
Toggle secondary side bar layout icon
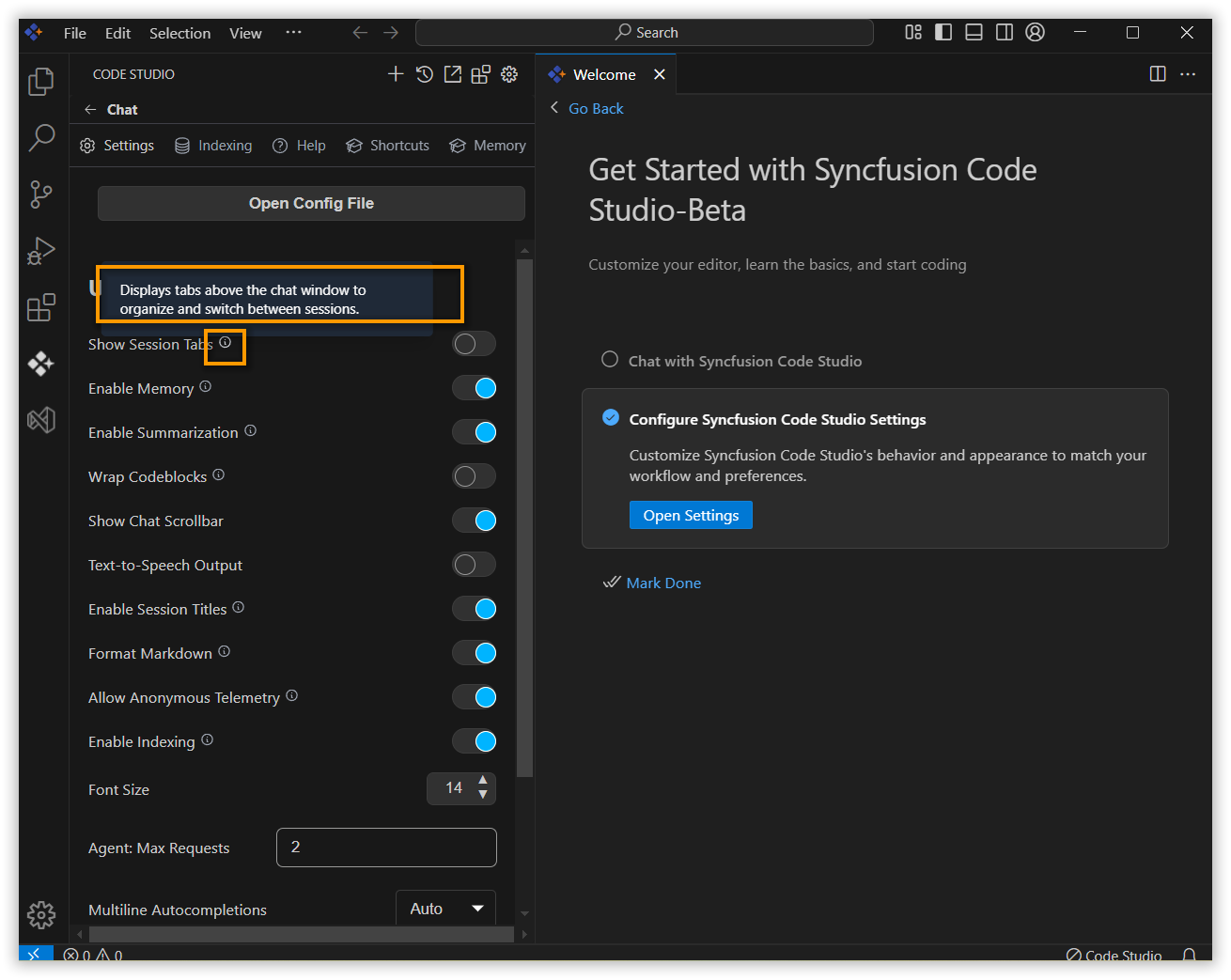[x=1004, y=32]
